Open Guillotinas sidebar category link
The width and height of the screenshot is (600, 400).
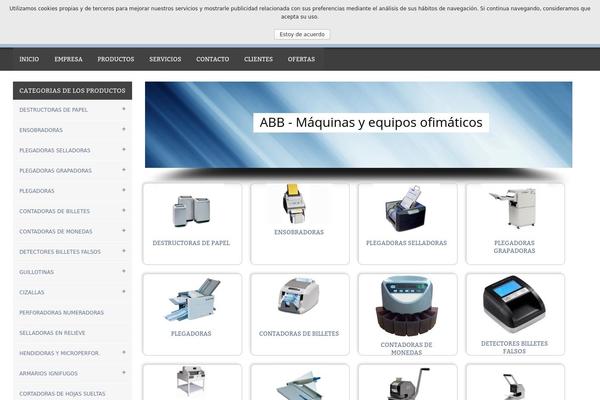(x=36, y=272)
